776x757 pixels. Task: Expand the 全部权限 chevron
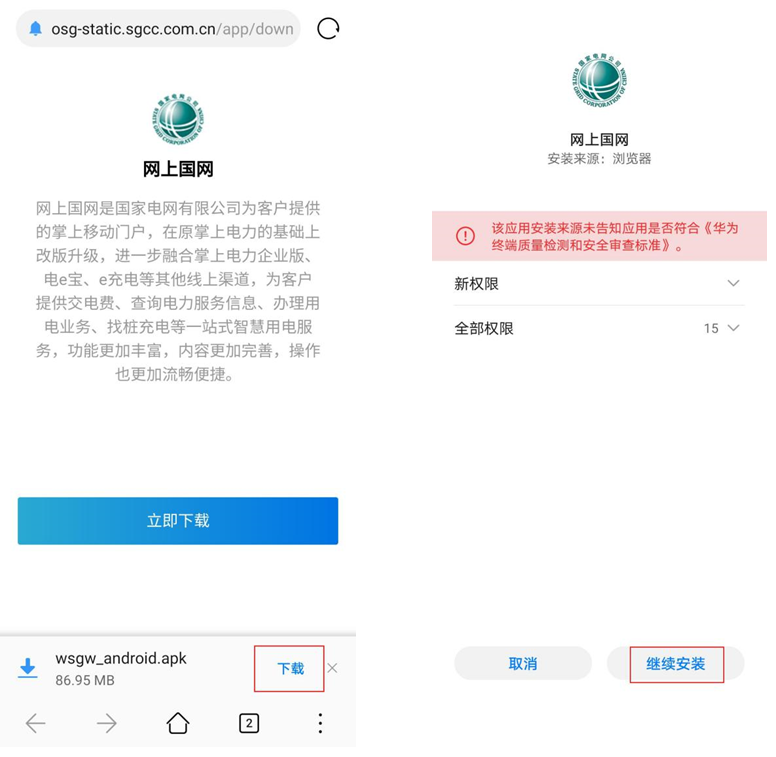tap(733, 328)
